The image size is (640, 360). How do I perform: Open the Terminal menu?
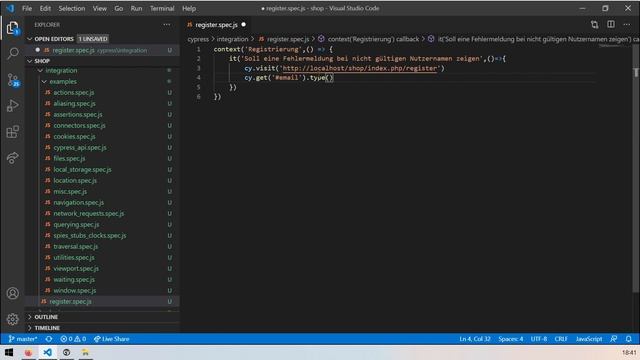click(162, 8)
